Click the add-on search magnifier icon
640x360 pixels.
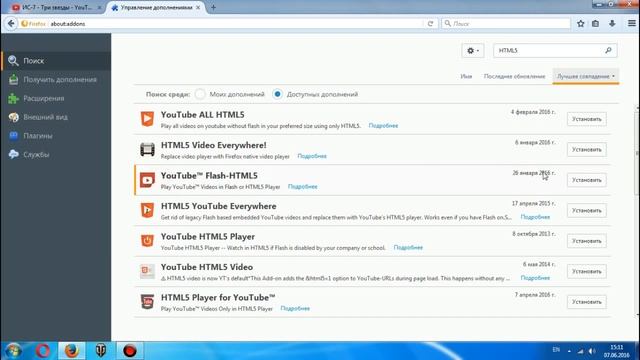click(608, 50)
